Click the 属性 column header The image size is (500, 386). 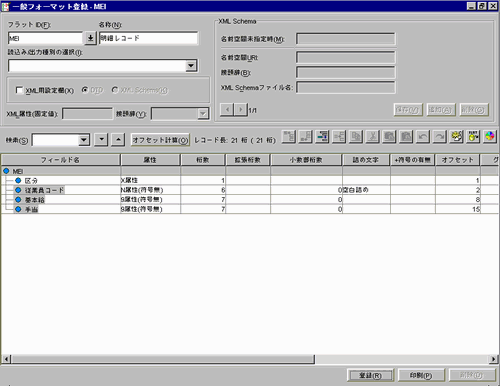pyautogui.click(x=150, y=160)
